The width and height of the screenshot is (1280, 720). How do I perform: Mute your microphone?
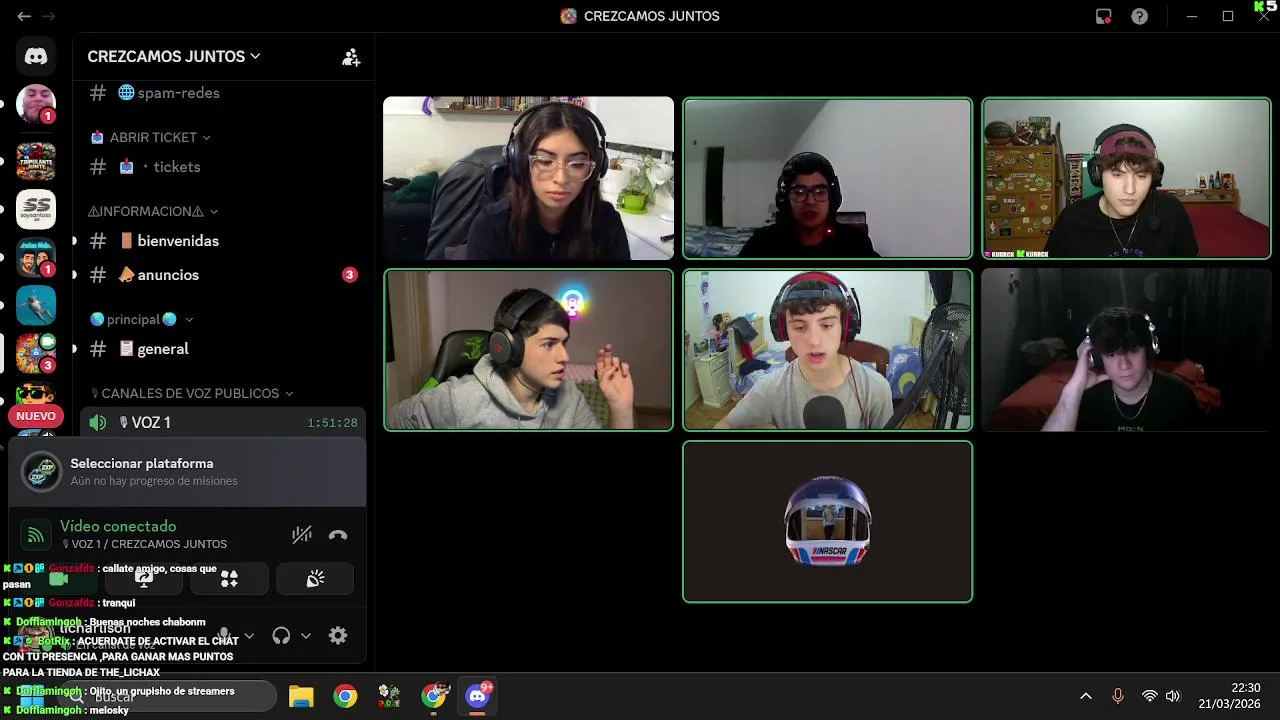[x=224, y=635]
